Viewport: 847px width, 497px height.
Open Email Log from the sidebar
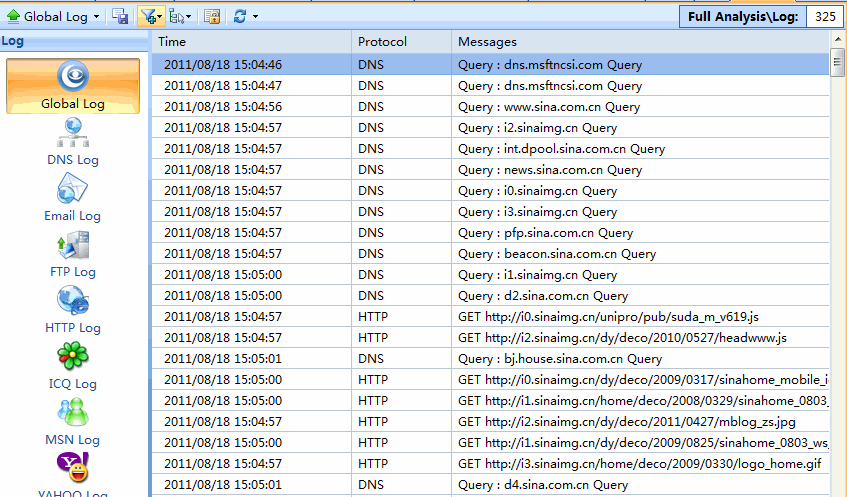coord(73,198)
